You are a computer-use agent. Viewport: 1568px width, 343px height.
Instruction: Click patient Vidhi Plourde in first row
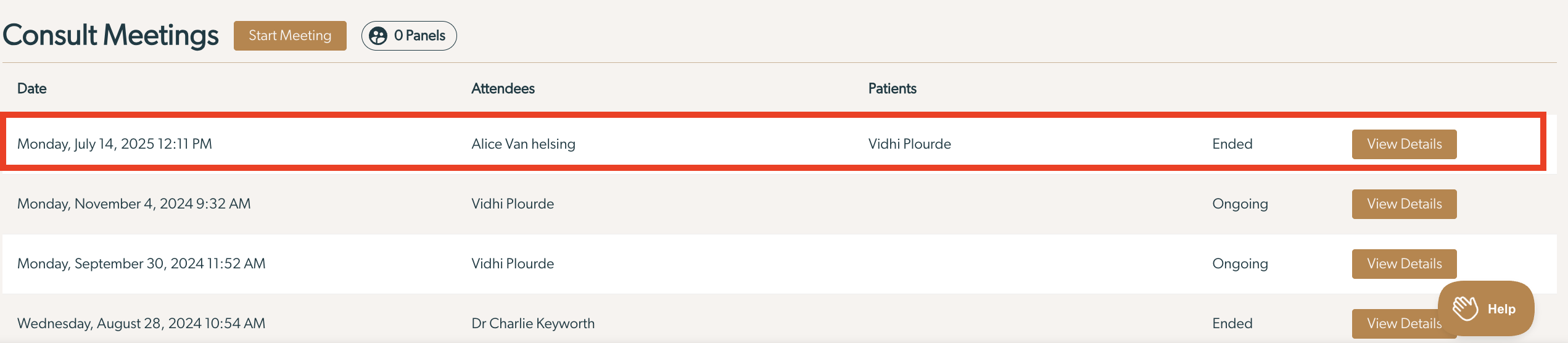(x=909, y=144)
